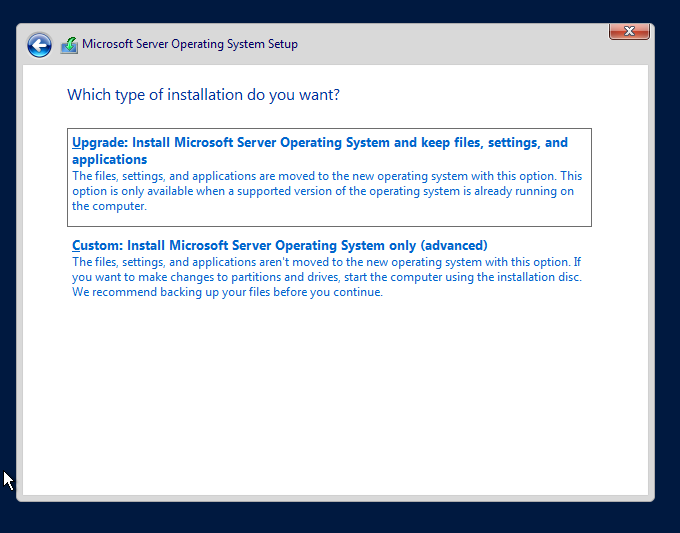The image size is (680, 533).
Task: Click the dark blue background outside the window
Action: click(667, 300)
